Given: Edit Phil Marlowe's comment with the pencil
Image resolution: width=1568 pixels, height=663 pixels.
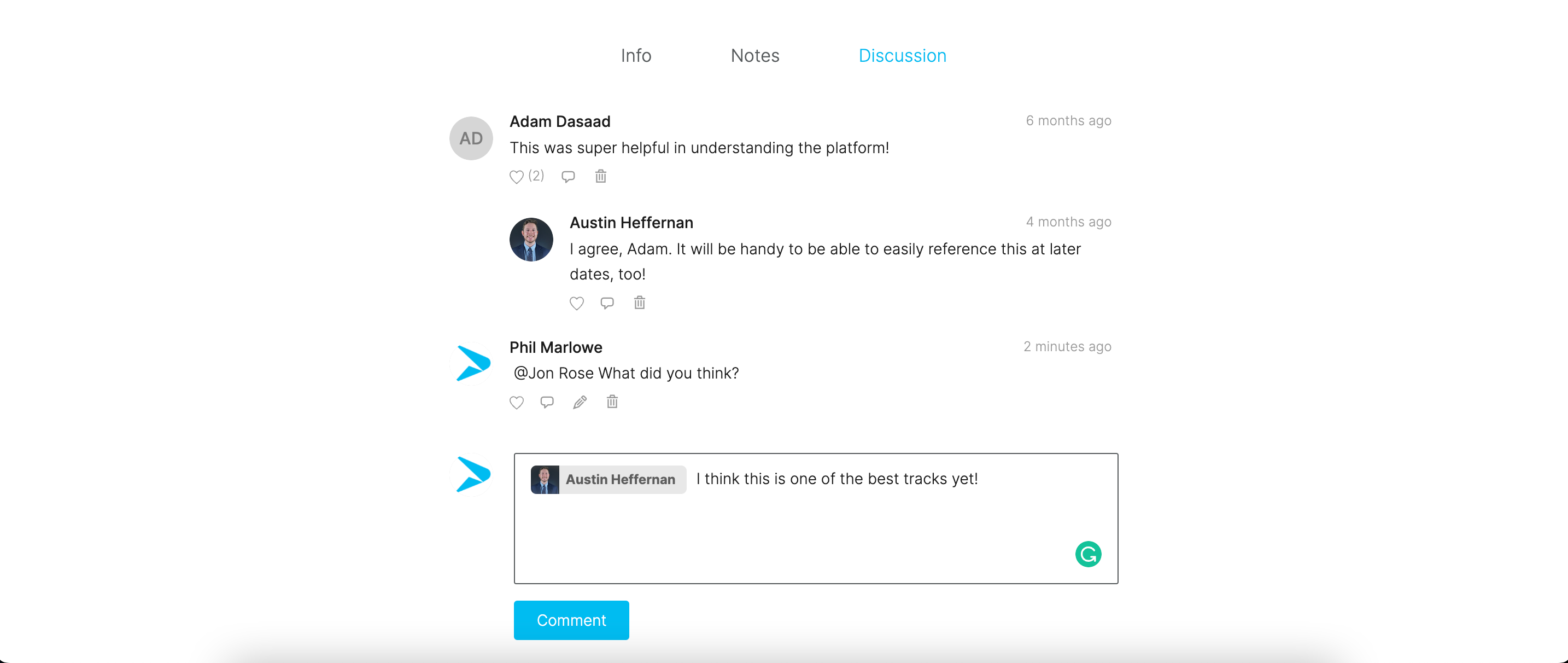Looking at the screenshot, I should coord(580,402).
